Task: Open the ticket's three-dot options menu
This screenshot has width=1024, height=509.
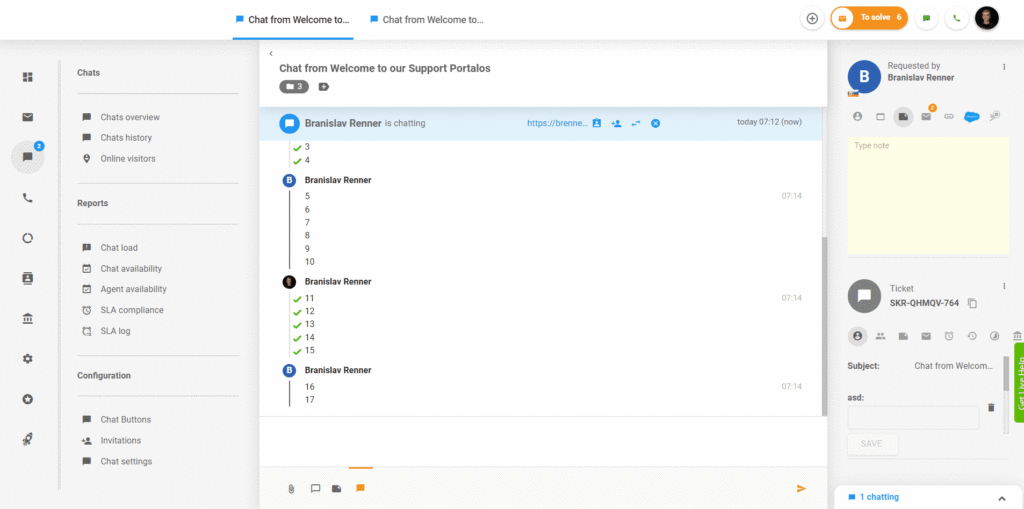Action: click(1004, 290)
